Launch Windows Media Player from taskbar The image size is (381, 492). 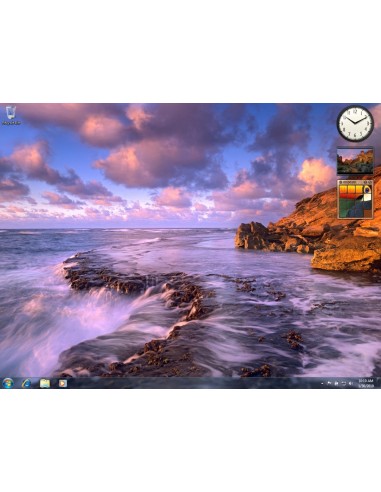(63, 383)
